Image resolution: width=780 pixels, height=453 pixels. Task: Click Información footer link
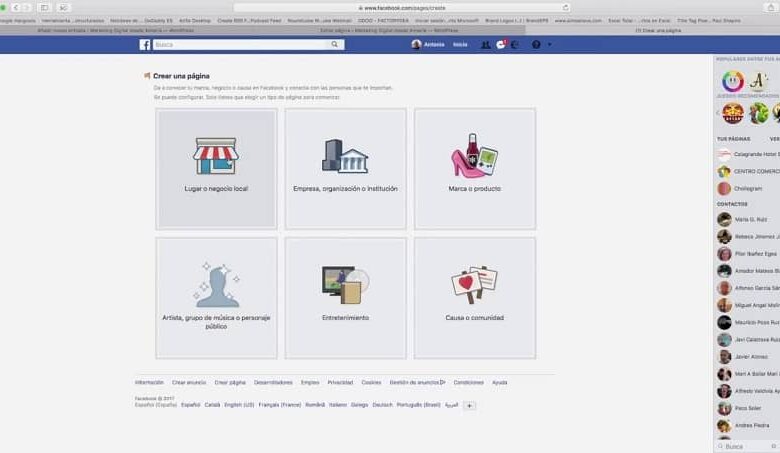pos(149,382)
